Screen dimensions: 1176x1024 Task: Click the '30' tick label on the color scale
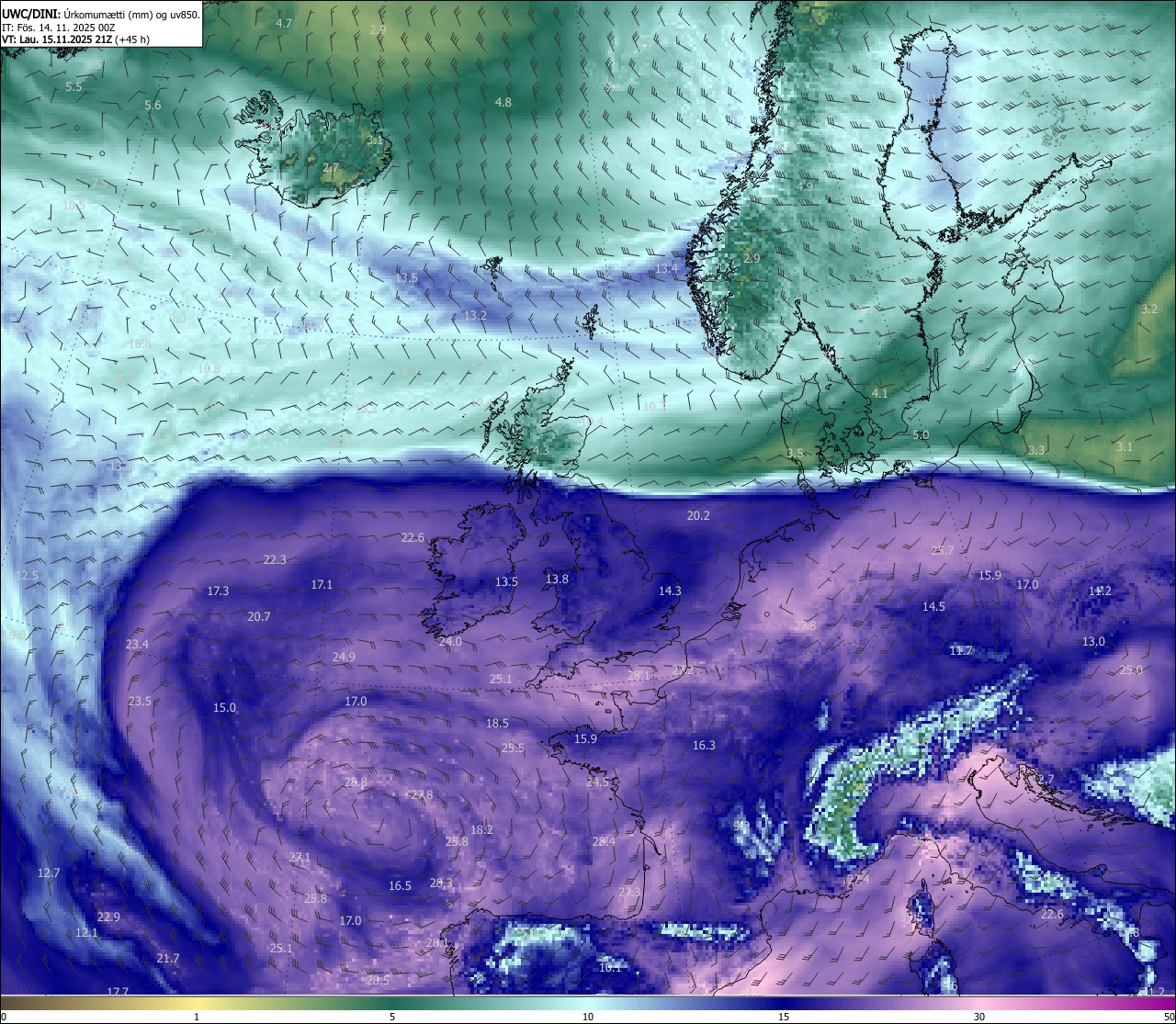pyautogui.click(x=979, y=1017)
